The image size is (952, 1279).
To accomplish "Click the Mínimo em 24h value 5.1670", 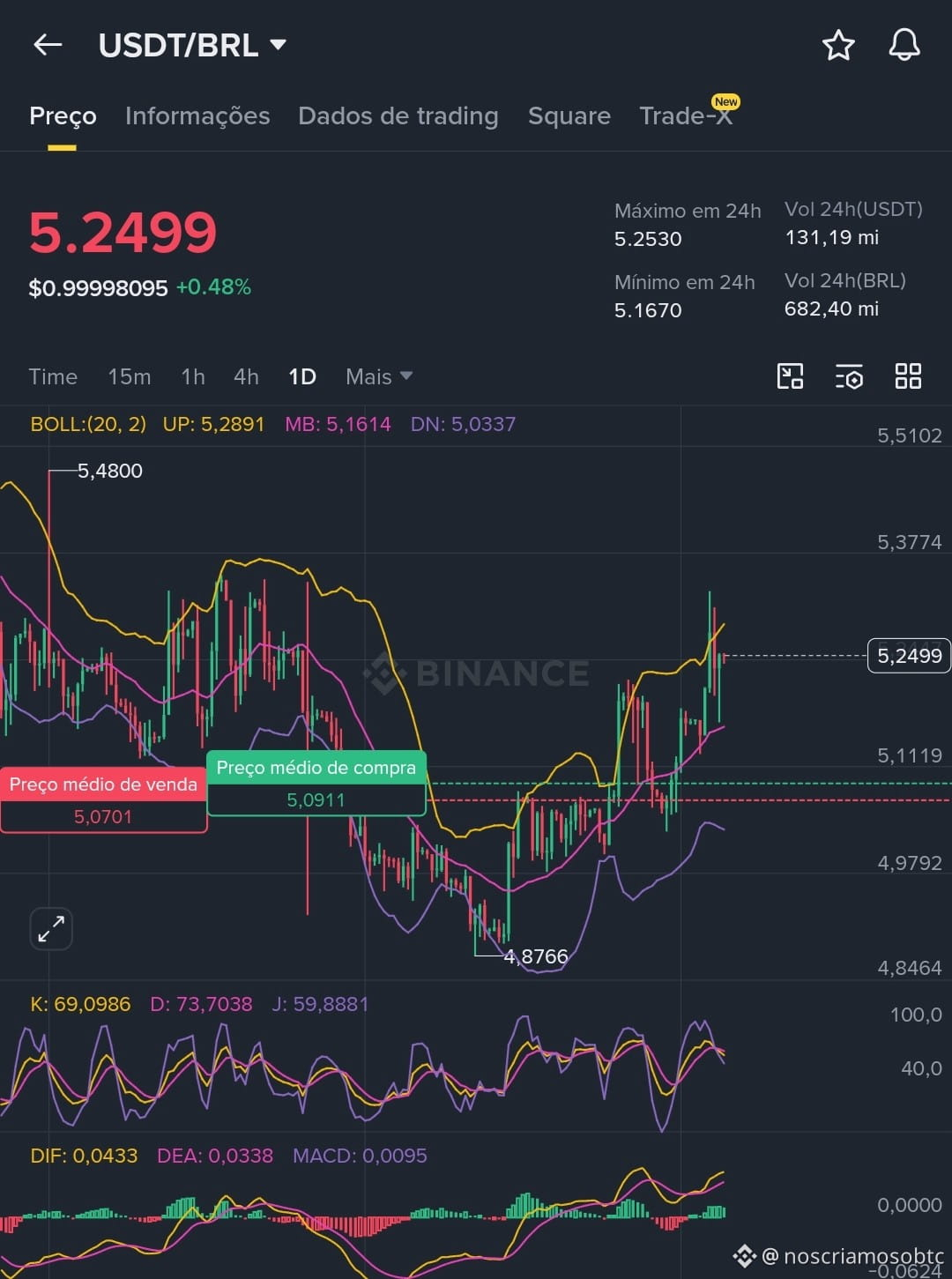I will coord(648,310).
